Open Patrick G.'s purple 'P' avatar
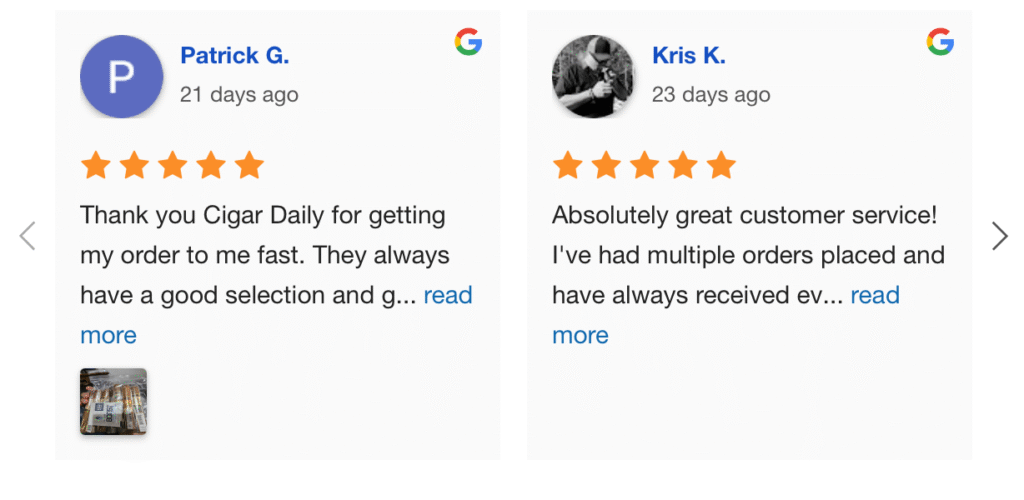Viewport: 1024px width, 500px height. pyautogui.click(x=121, y=77)
